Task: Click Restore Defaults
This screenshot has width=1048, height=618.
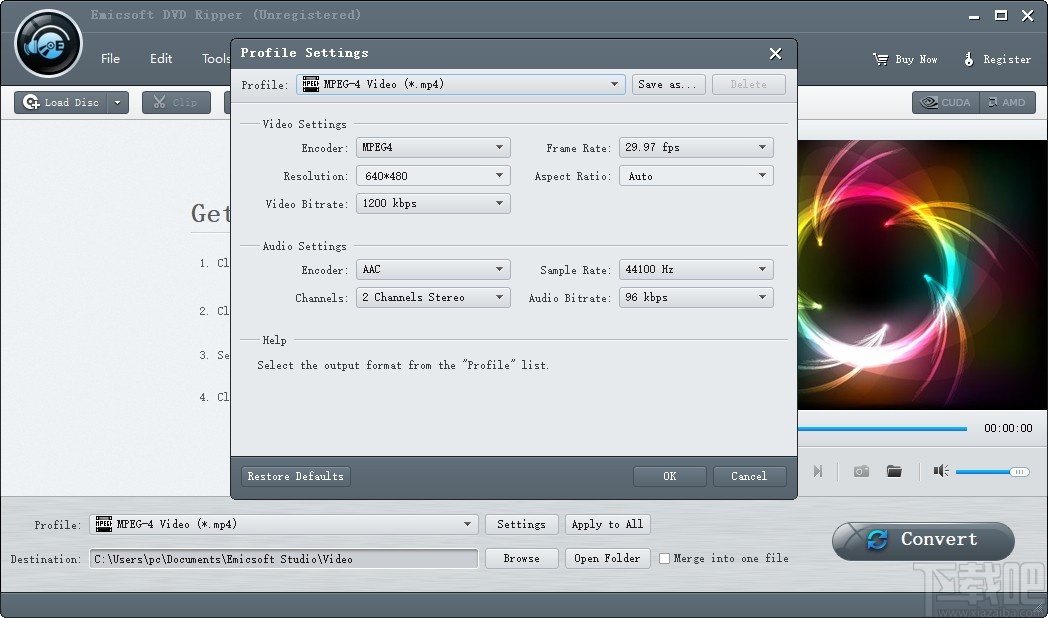Action: pyautogui.click(x=295, y=476)
